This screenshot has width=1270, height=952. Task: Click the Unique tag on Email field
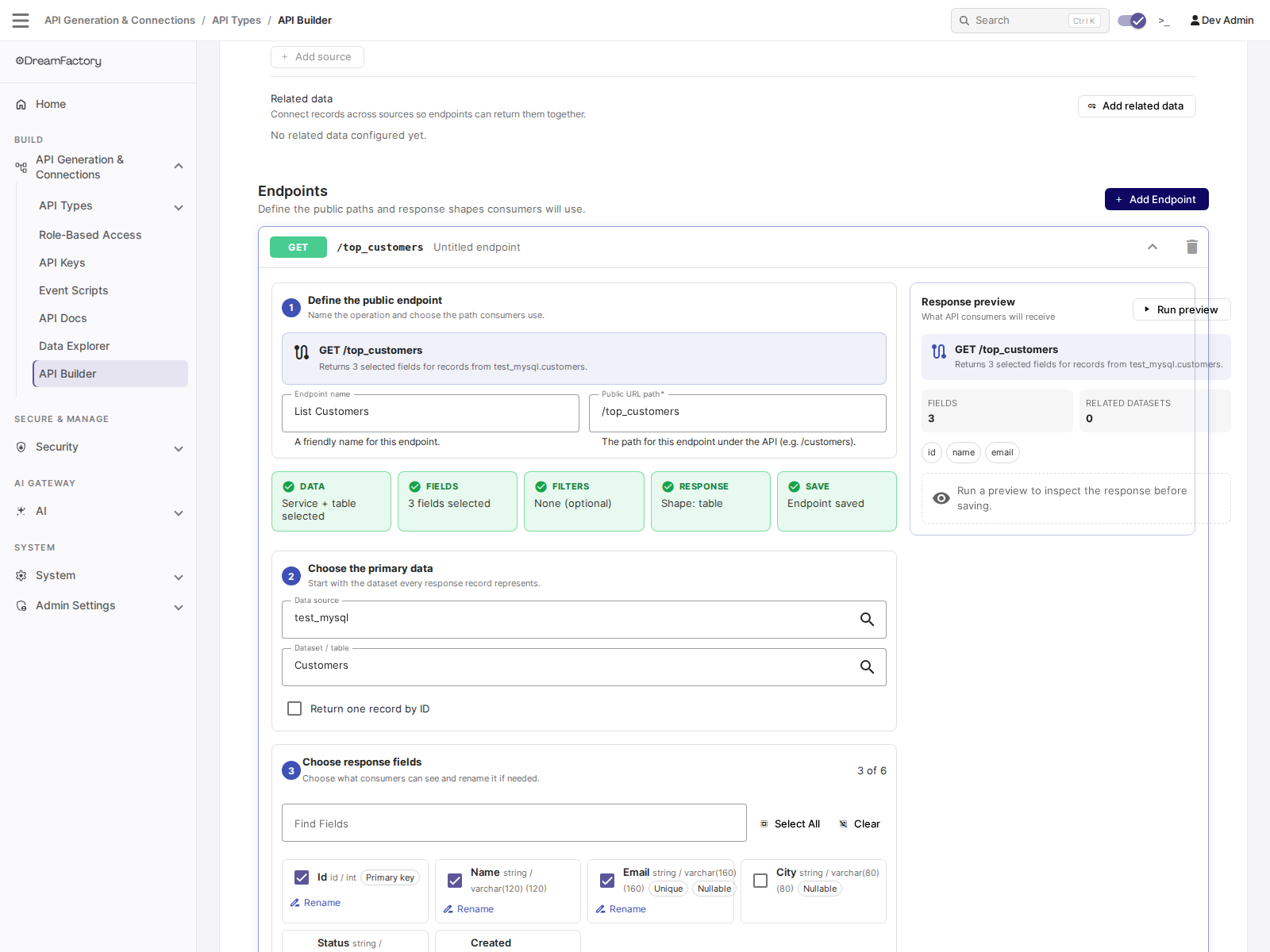coord(668,889)
